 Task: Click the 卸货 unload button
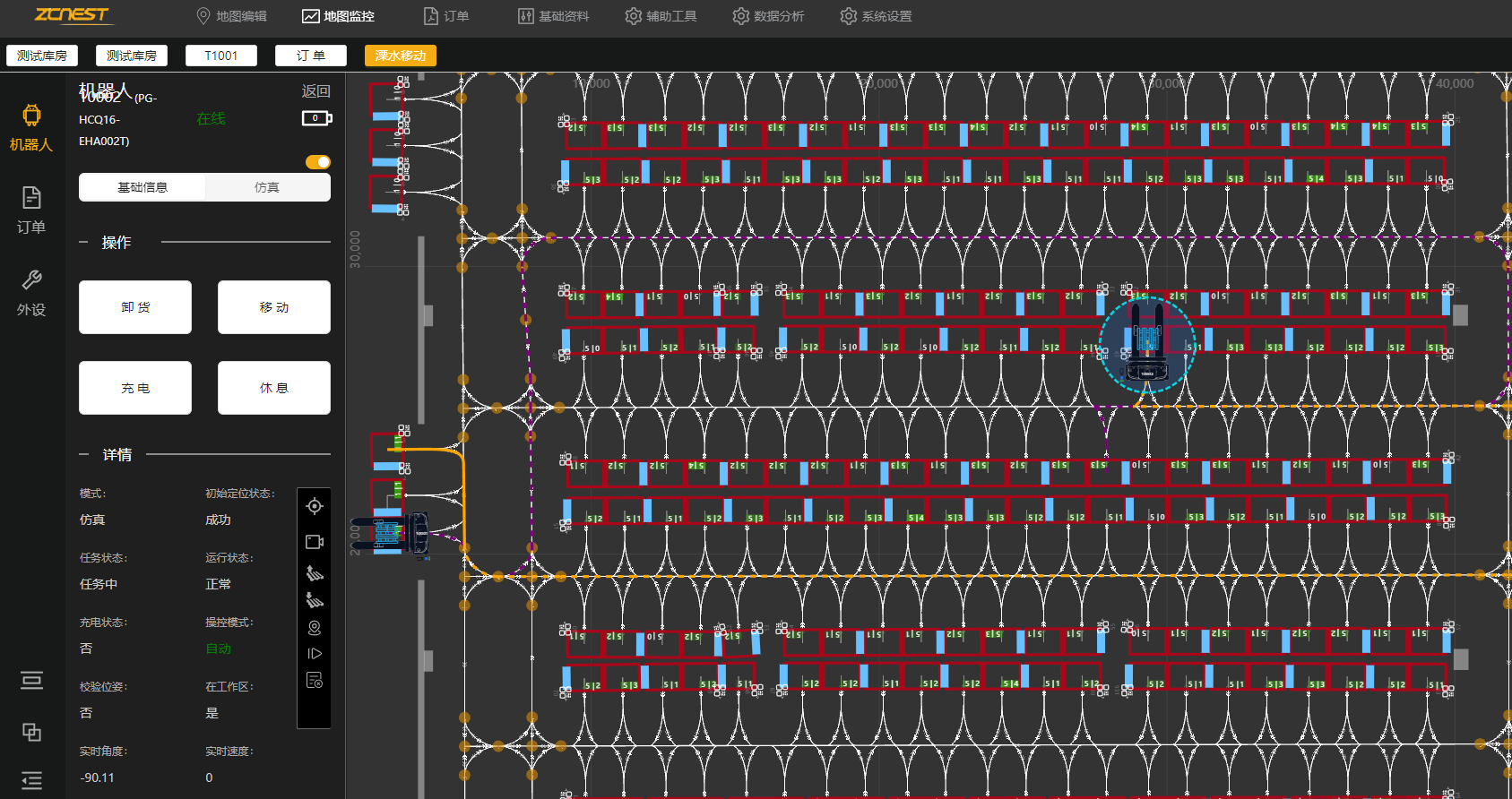pyautogui.click(x=135, y=307)
